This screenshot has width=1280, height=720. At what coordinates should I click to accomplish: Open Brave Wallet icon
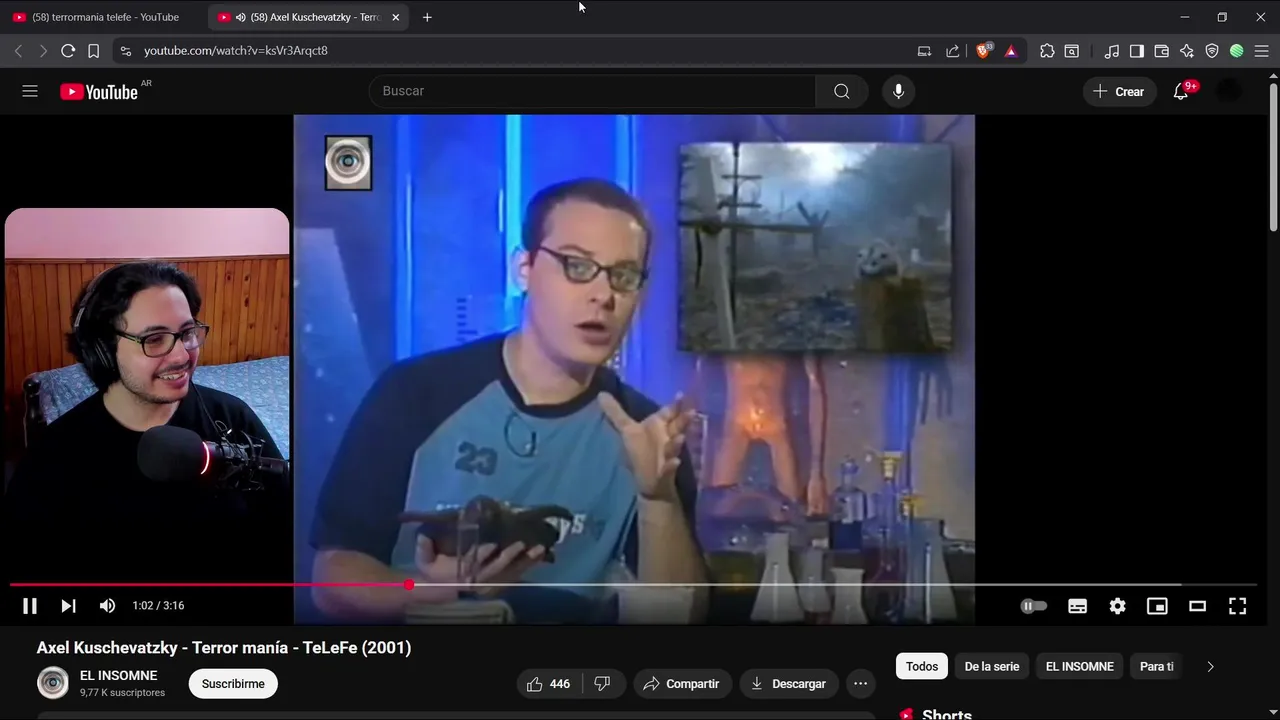tap(1162, 51)
